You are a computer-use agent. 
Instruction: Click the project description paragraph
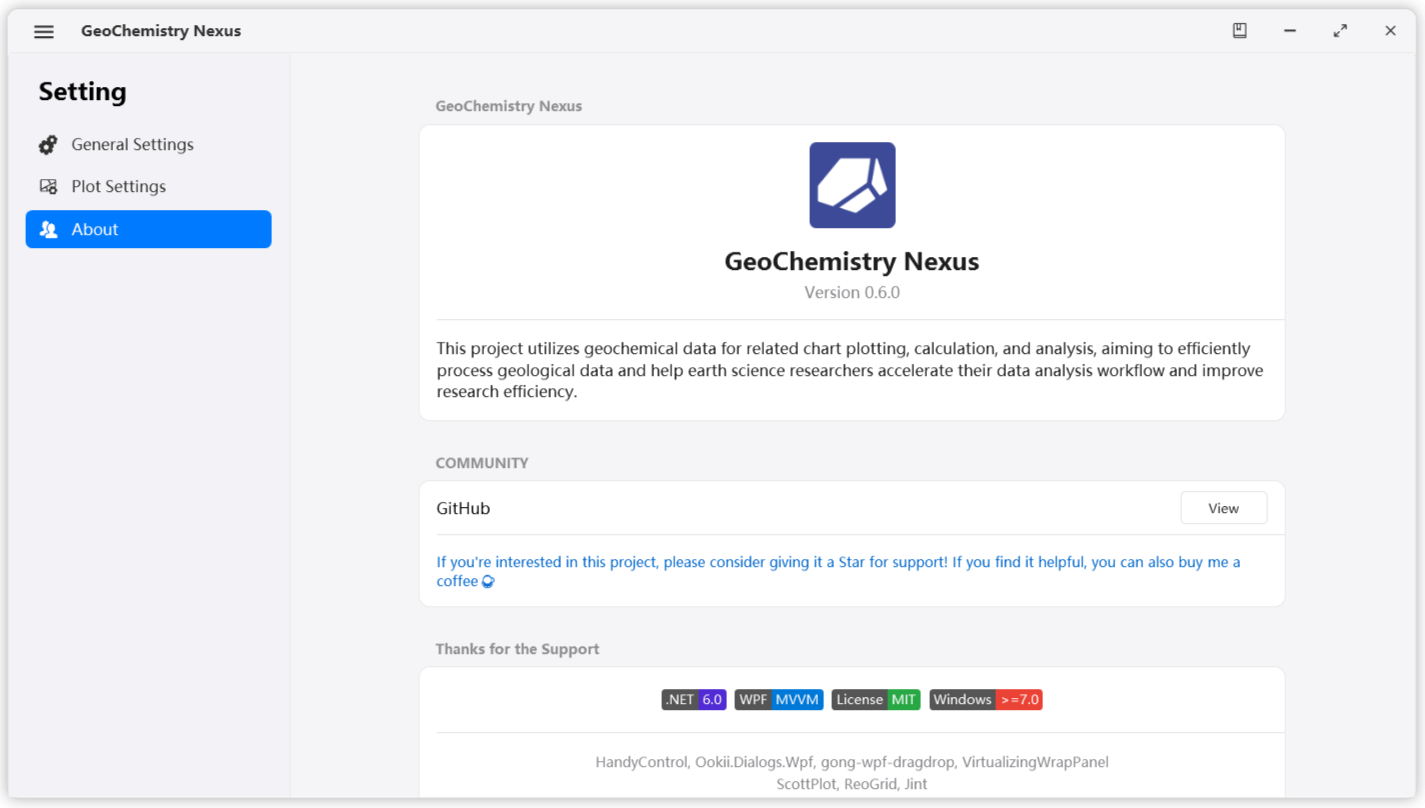point(850,370)
